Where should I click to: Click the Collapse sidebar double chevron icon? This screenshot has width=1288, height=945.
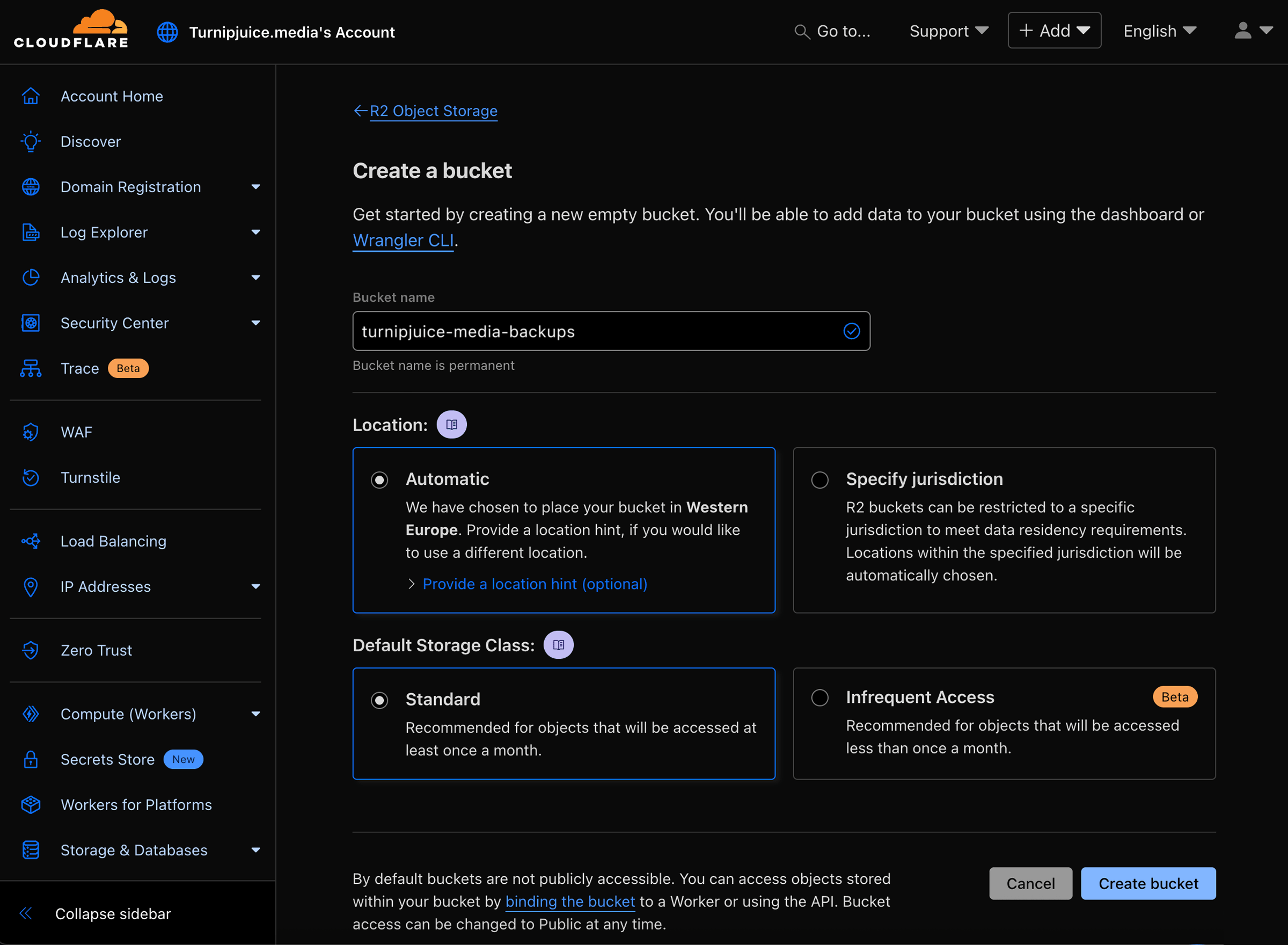(26, 913)
